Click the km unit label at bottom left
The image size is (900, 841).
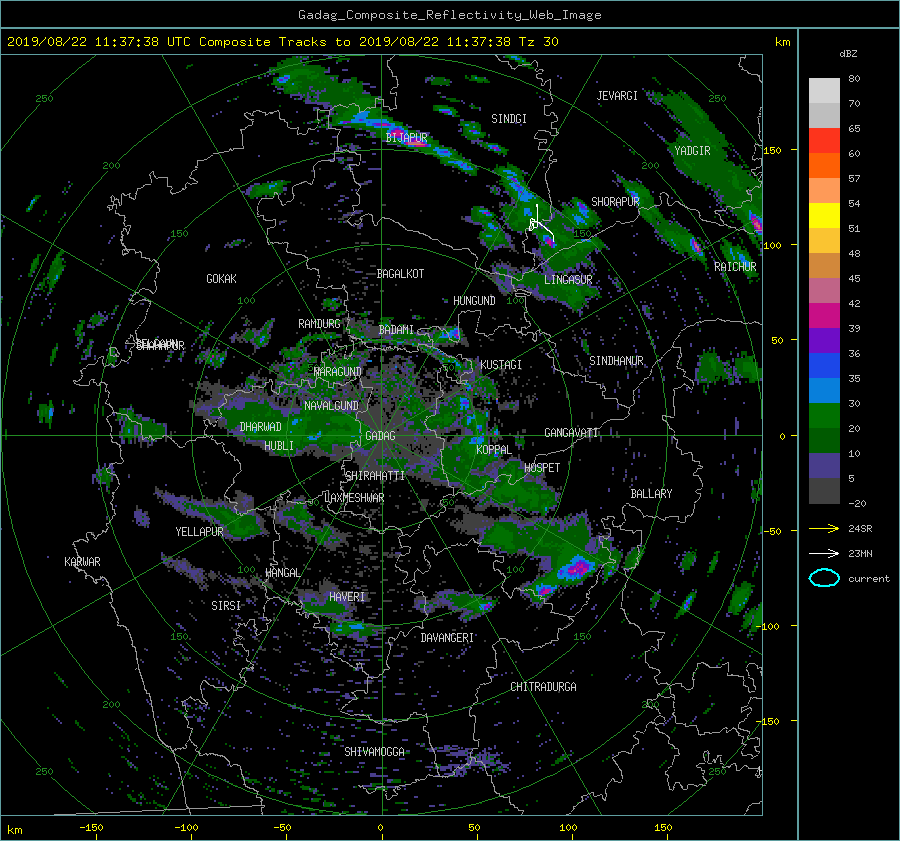click(14, 830)
